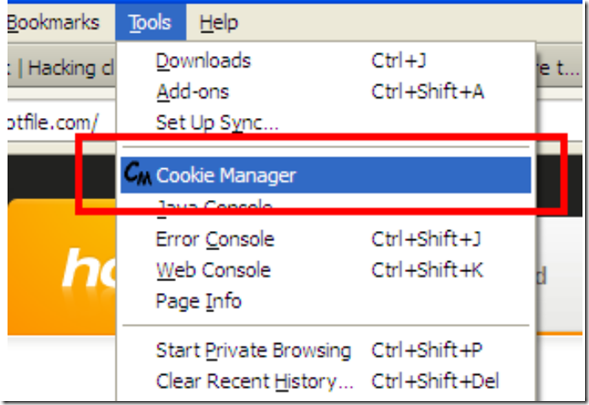Choose Start Private Browsing
589x405 pixels.
click(x=326, y=350)
